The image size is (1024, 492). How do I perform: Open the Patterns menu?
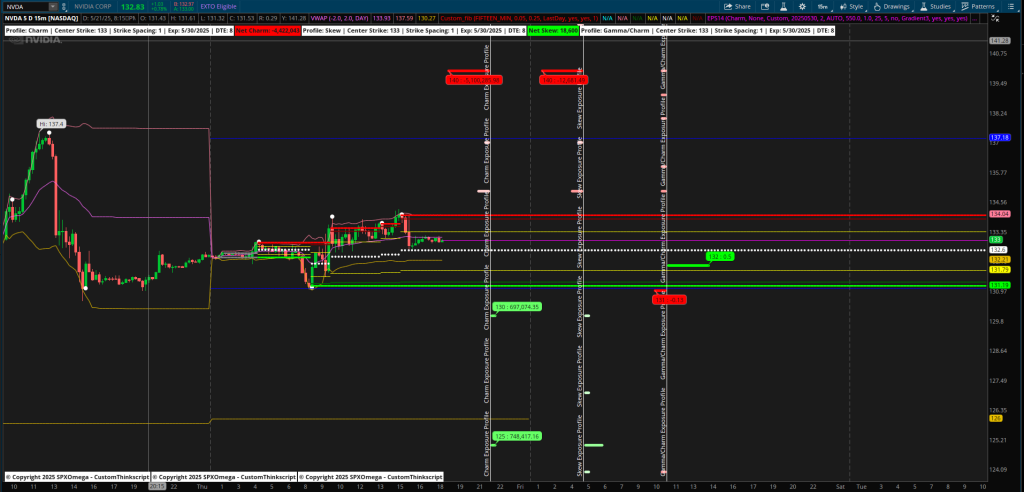pyautogui.click(x=978, y=6)
